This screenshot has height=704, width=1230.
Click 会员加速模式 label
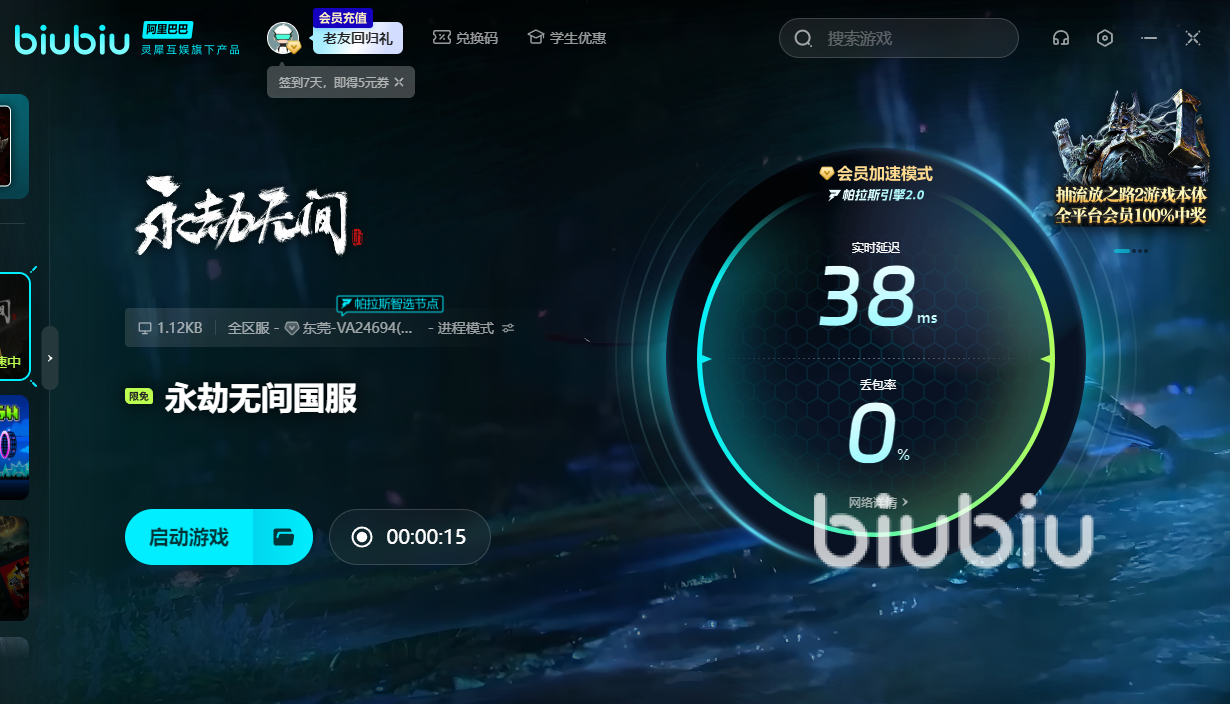tap(876, 173)
